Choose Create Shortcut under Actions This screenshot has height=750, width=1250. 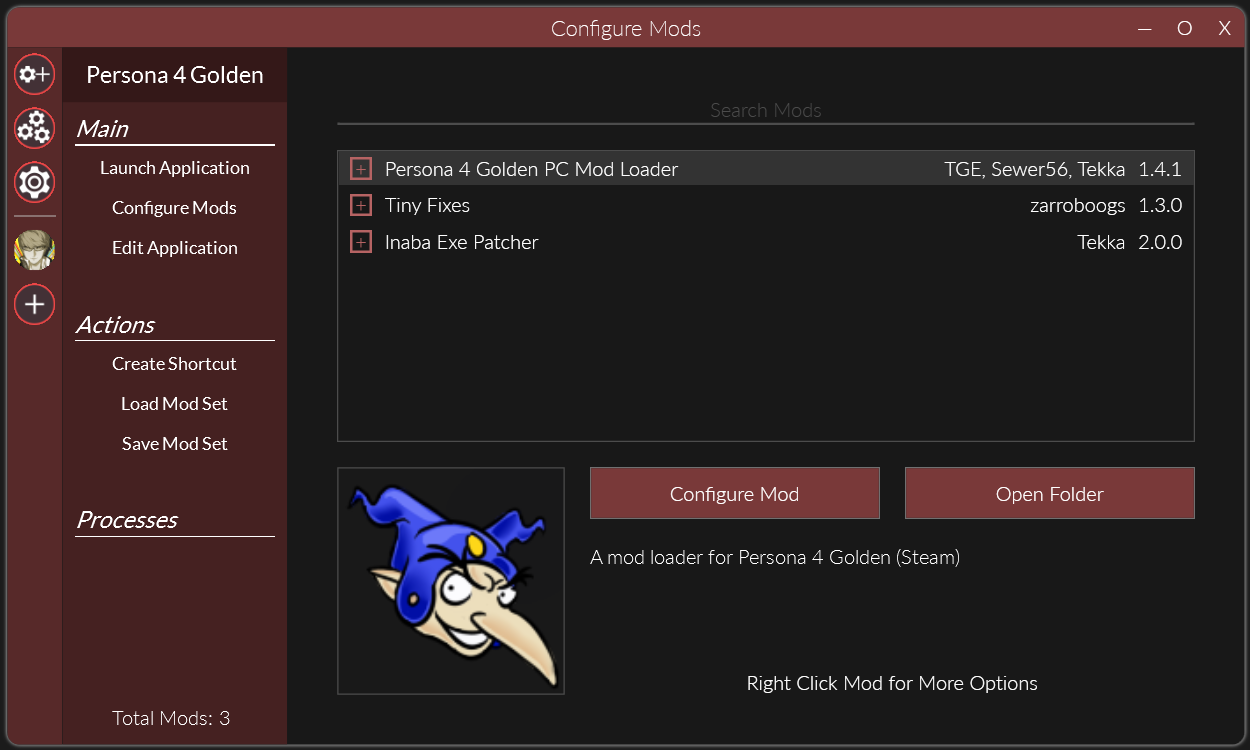[175, 364]
